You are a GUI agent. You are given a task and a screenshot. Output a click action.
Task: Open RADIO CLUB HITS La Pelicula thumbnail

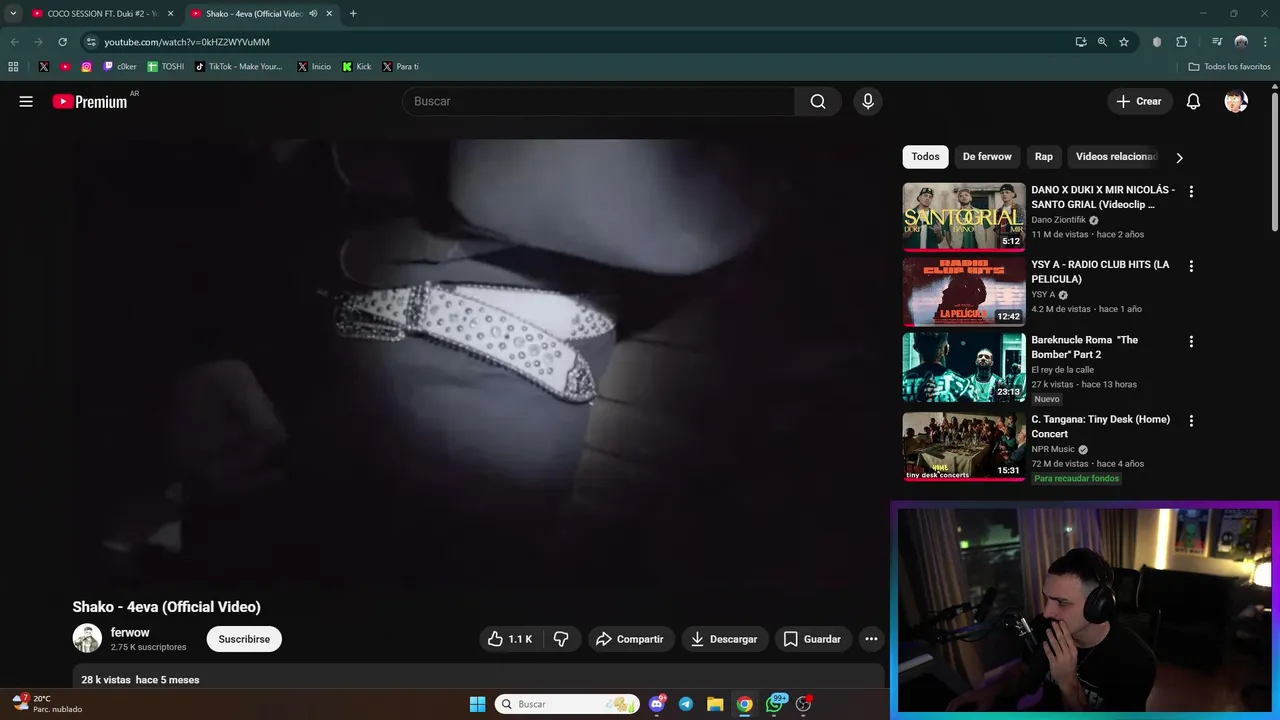pos(964,292)
